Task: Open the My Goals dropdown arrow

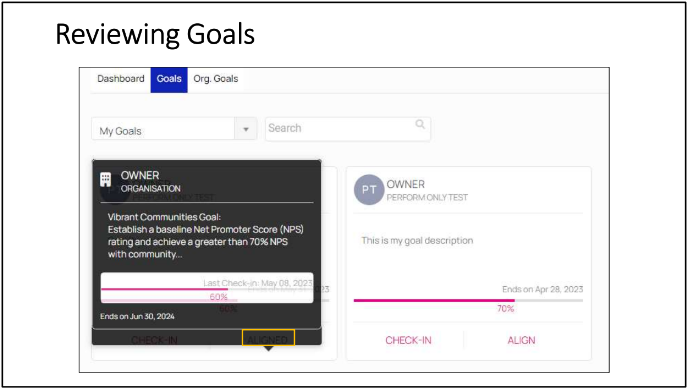Action: 246,129
